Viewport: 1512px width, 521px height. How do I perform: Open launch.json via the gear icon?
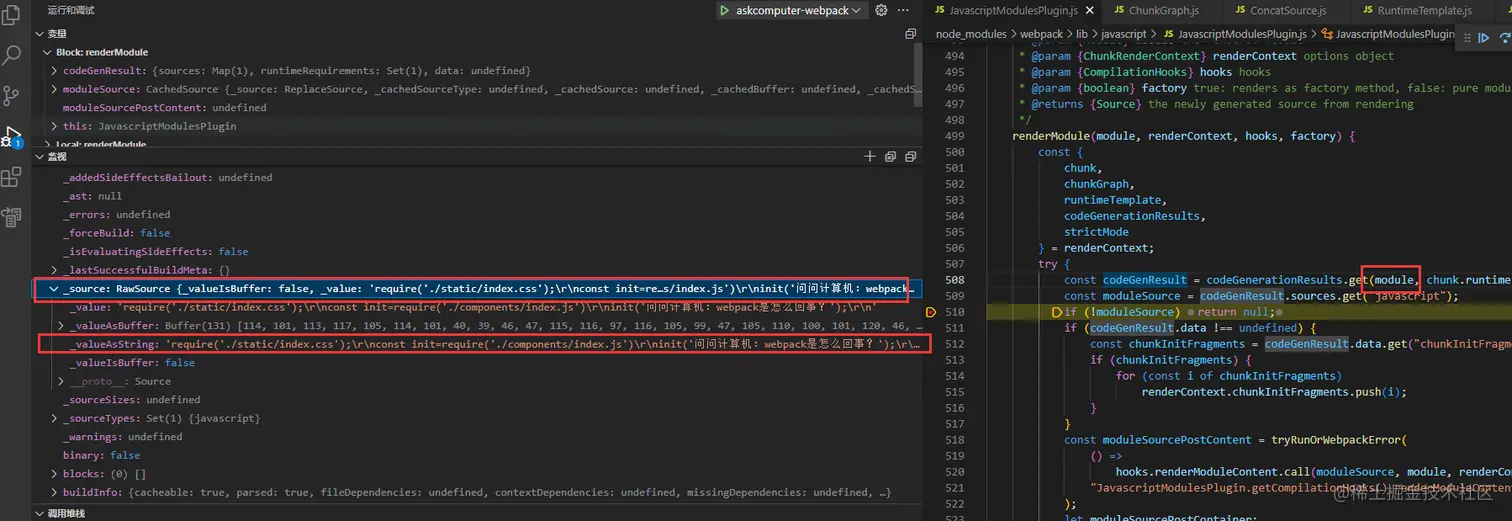(881, 10)
